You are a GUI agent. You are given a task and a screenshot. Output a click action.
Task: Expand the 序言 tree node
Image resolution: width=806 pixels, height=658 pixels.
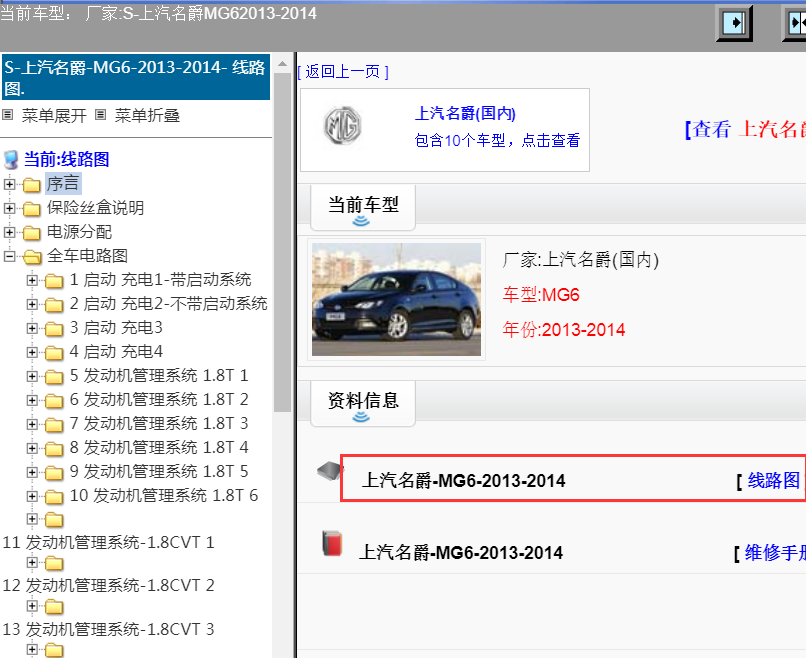pyautogui.click(x=9, y=184)
